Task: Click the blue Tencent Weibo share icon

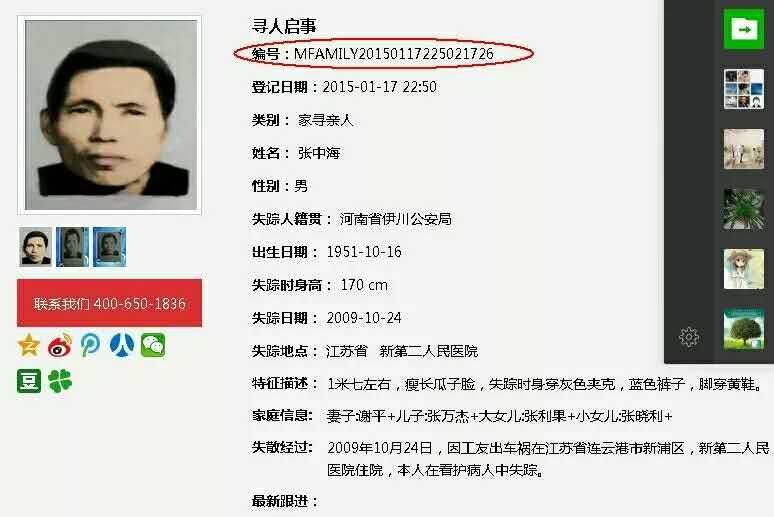Action: 90,345
